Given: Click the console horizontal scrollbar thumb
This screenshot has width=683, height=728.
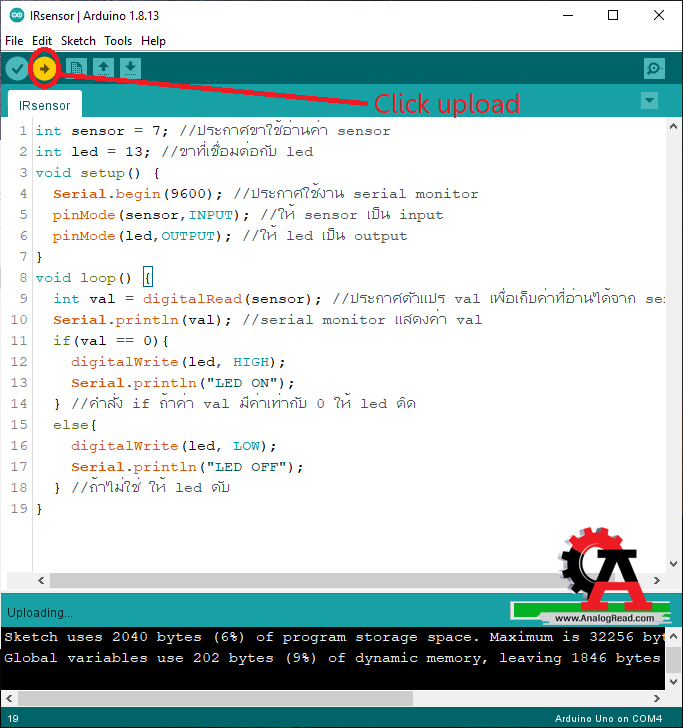Looking at the screenshot, I should click(215, 698).
